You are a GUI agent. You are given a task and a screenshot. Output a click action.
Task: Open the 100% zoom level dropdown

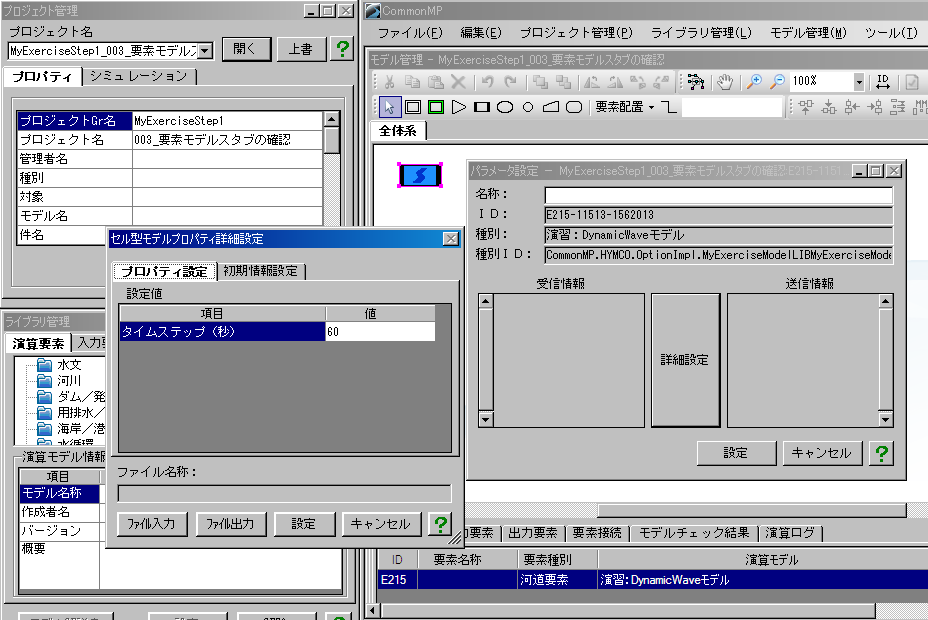(859, 81)
